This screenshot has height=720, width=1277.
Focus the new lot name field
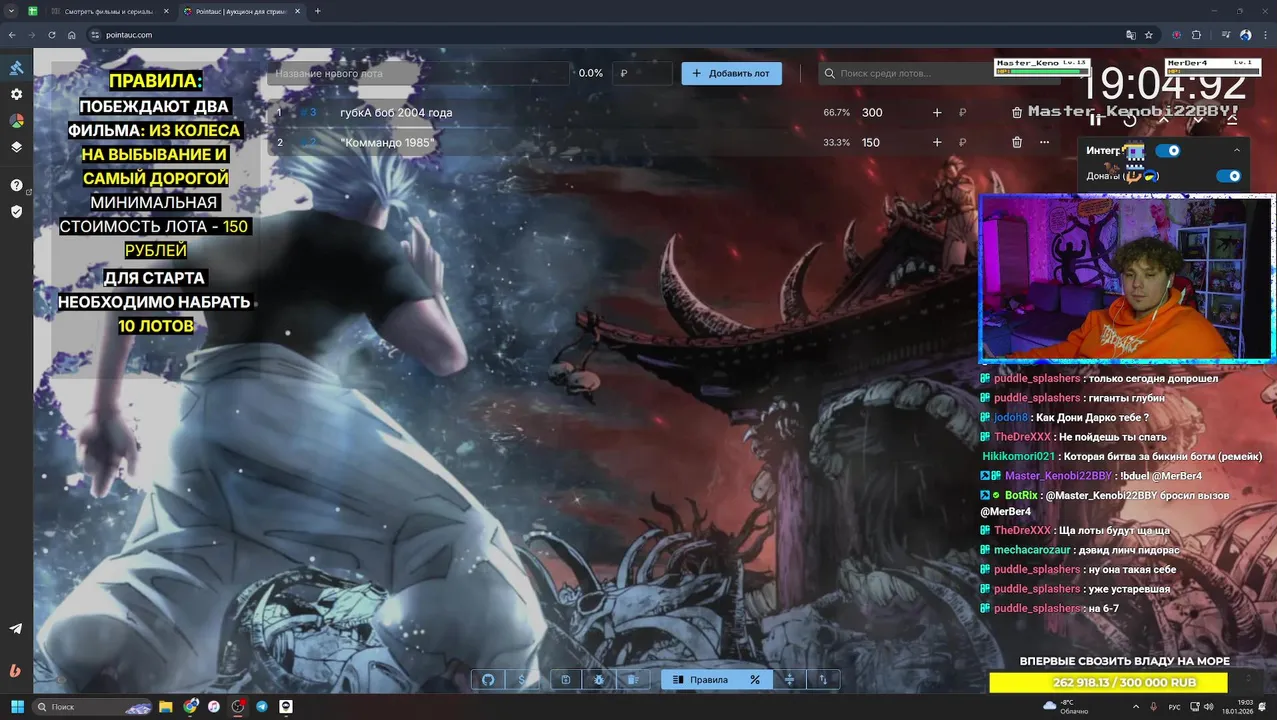point(419,73)
